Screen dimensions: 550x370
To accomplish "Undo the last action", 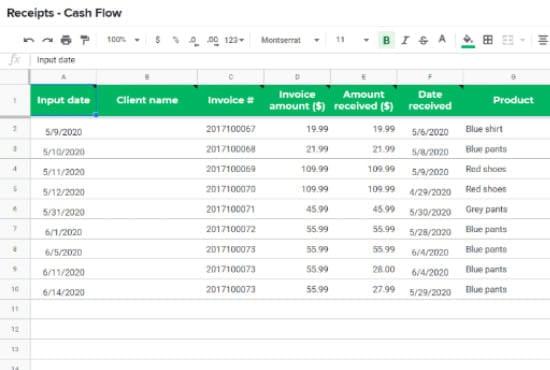I will pos(28,40).
